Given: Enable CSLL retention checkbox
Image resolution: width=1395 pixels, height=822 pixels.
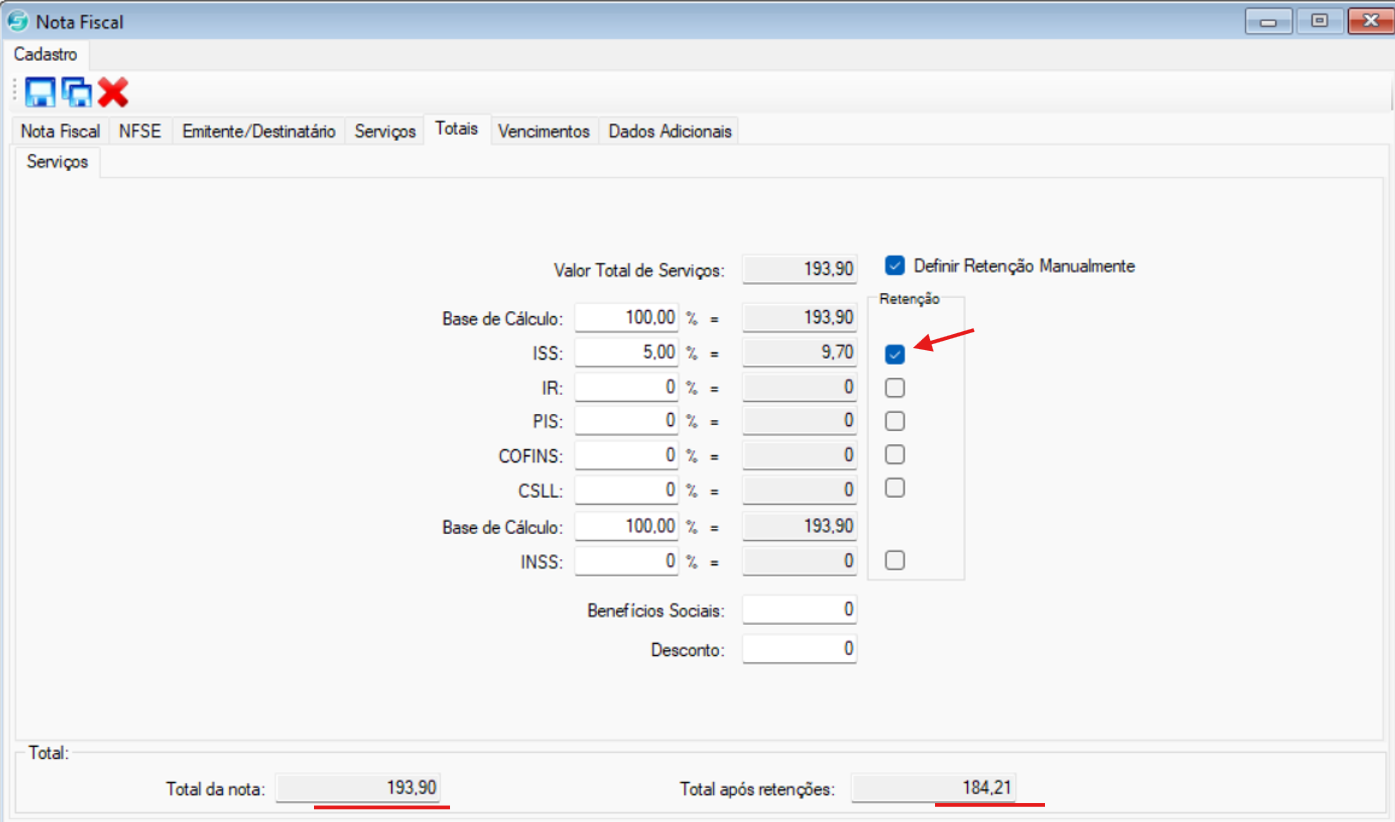Looking at the screenshot, I should [x=895, y=488].
